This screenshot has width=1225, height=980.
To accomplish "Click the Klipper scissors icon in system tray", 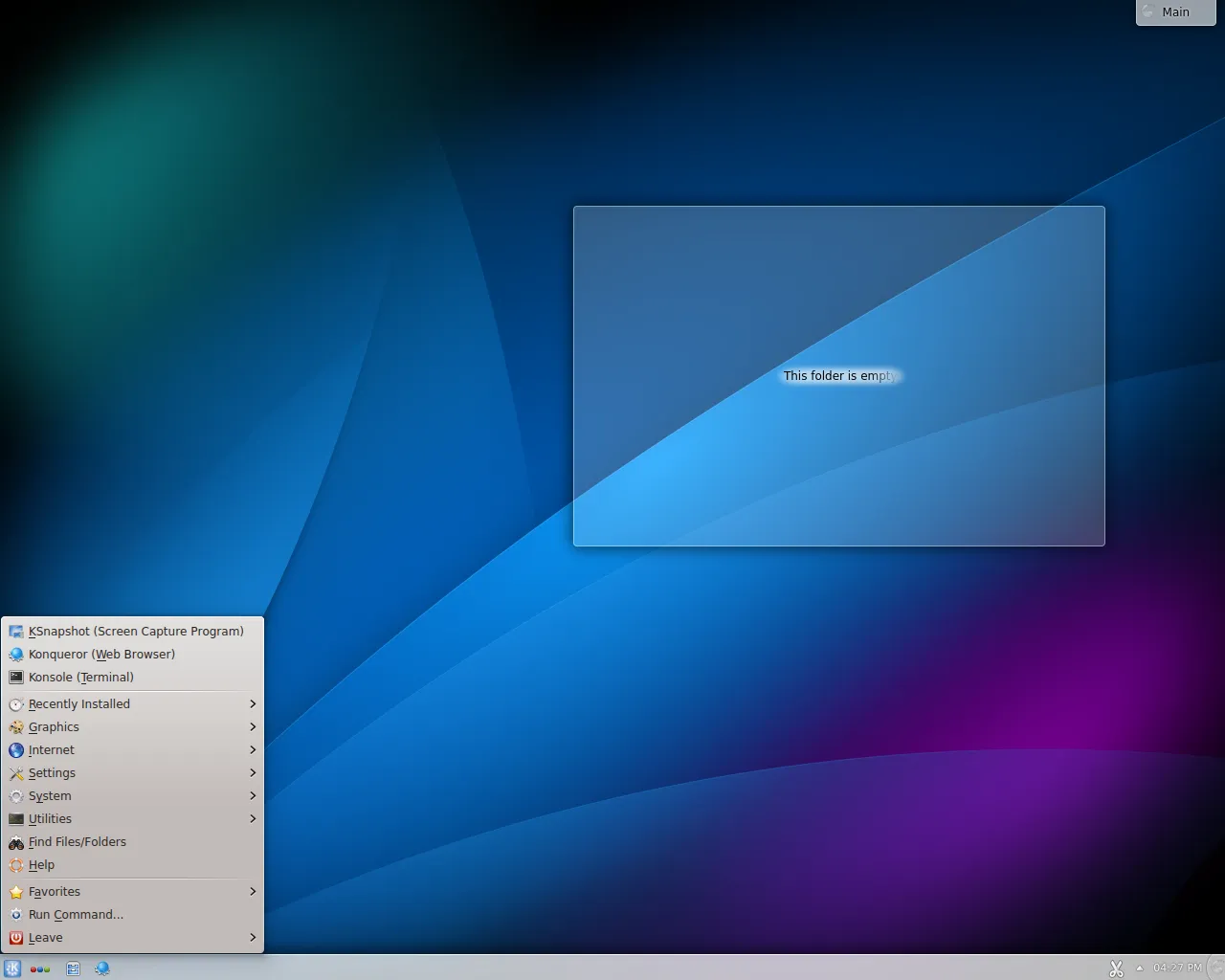I will [1116, 969].
